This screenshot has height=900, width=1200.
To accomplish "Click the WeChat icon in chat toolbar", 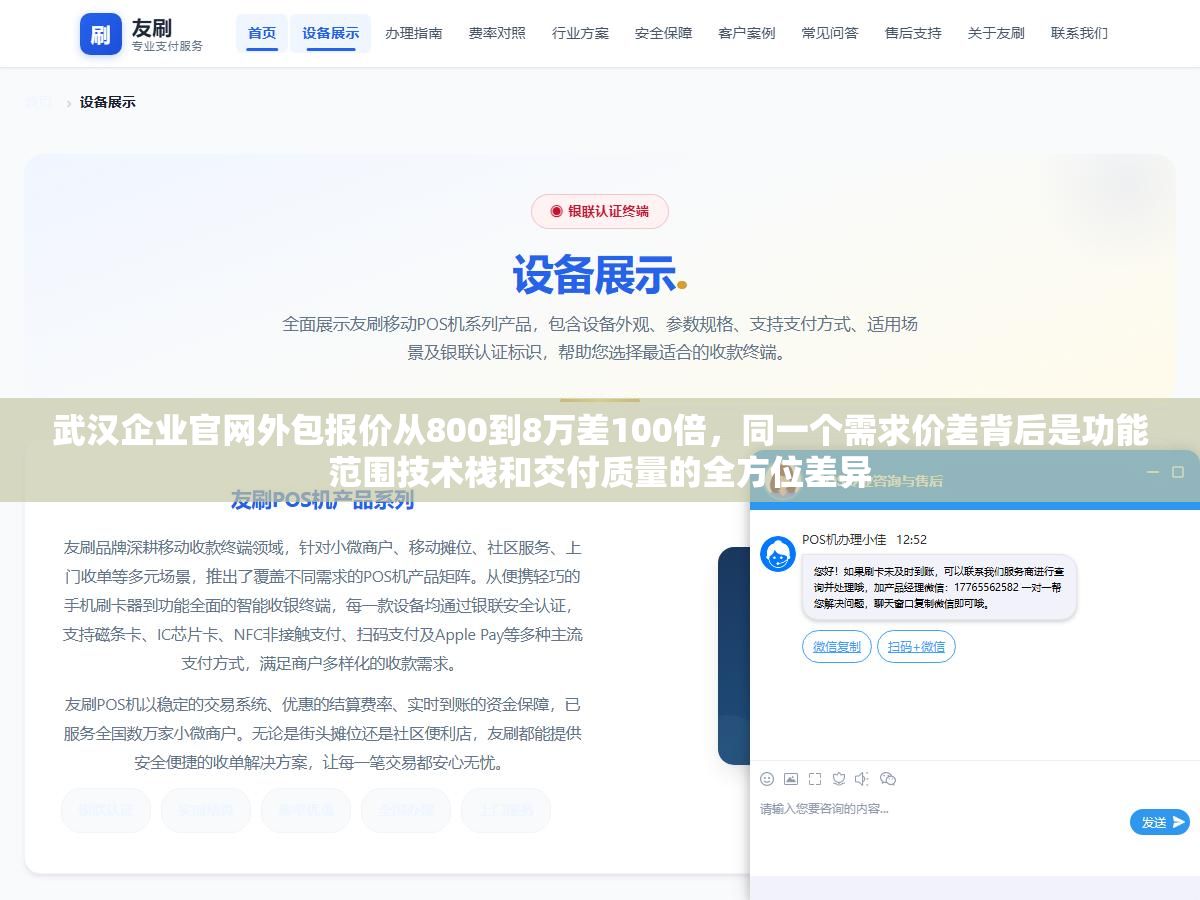I will 888,779.
